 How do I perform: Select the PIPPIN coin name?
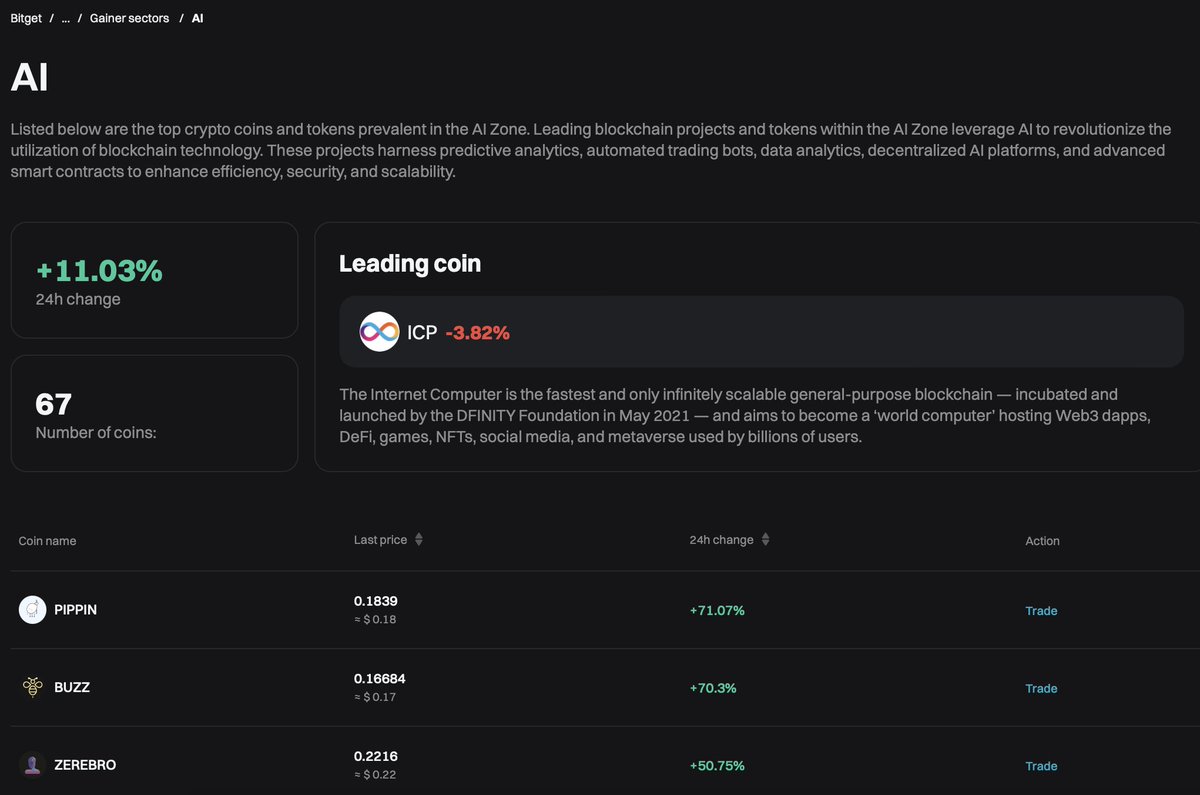click(x=75, y=609)
